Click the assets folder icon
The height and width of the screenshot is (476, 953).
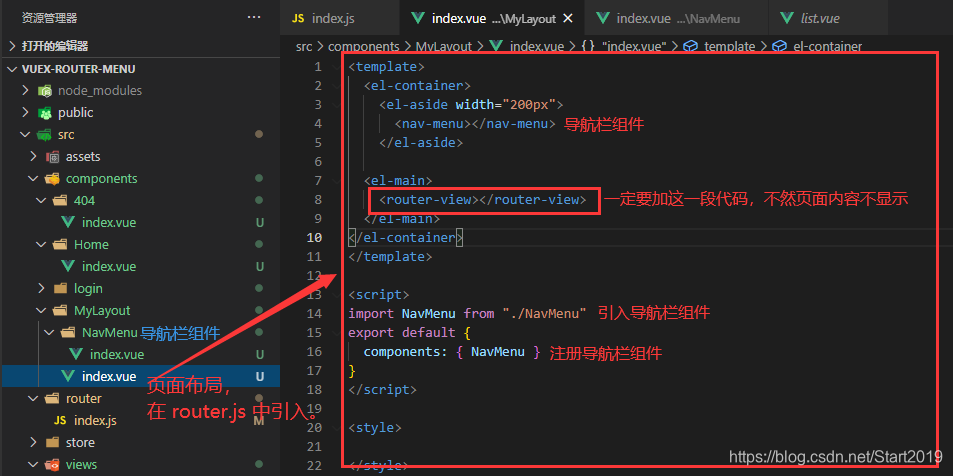(x=52, y=156)
